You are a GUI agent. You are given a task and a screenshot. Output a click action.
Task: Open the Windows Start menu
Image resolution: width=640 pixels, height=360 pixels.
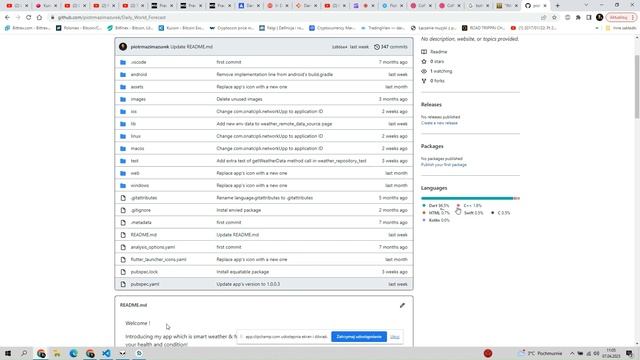[x=8, y=353]
